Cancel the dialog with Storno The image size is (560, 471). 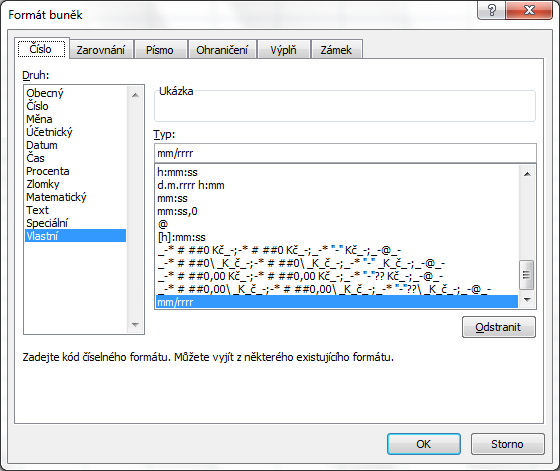(508, 444)
